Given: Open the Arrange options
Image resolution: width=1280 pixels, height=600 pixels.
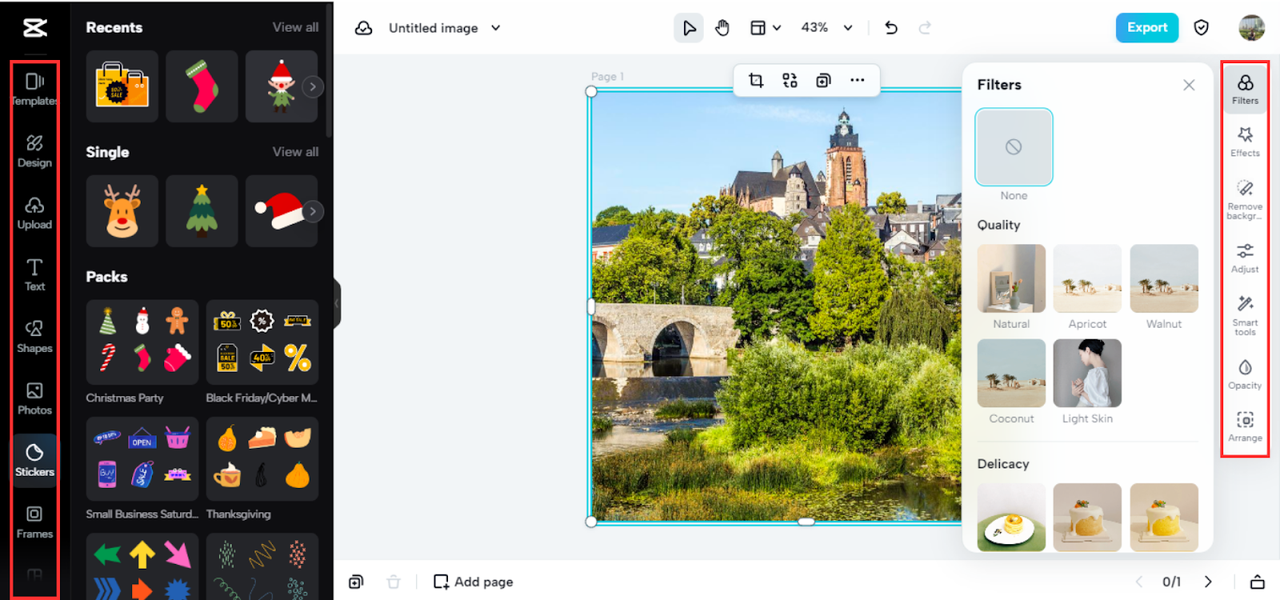Looking at the screenshot, I should click(1245, 427).
